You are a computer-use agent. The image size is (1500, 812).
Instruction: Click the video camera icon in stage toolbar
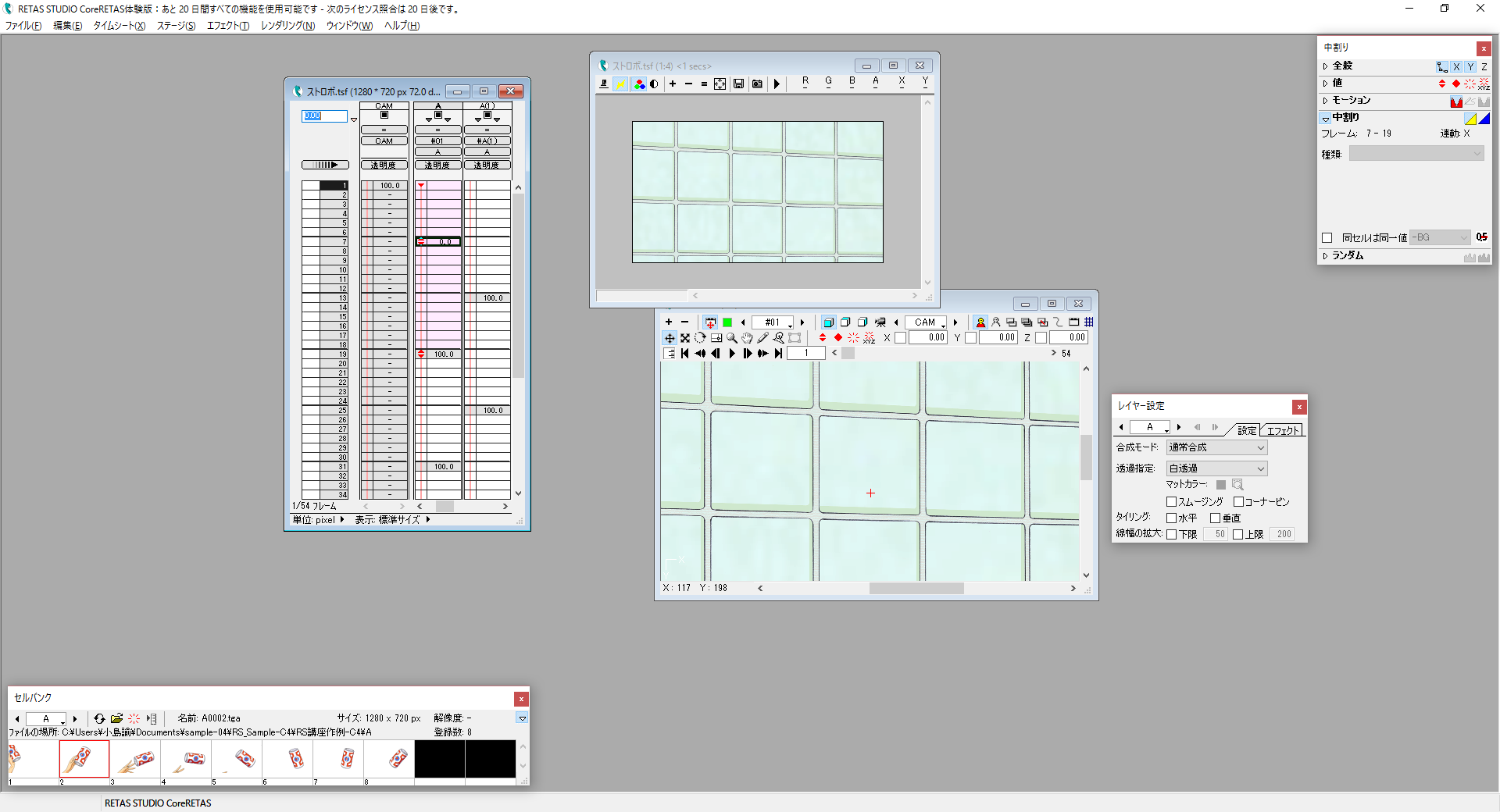(x=880, y=322)
